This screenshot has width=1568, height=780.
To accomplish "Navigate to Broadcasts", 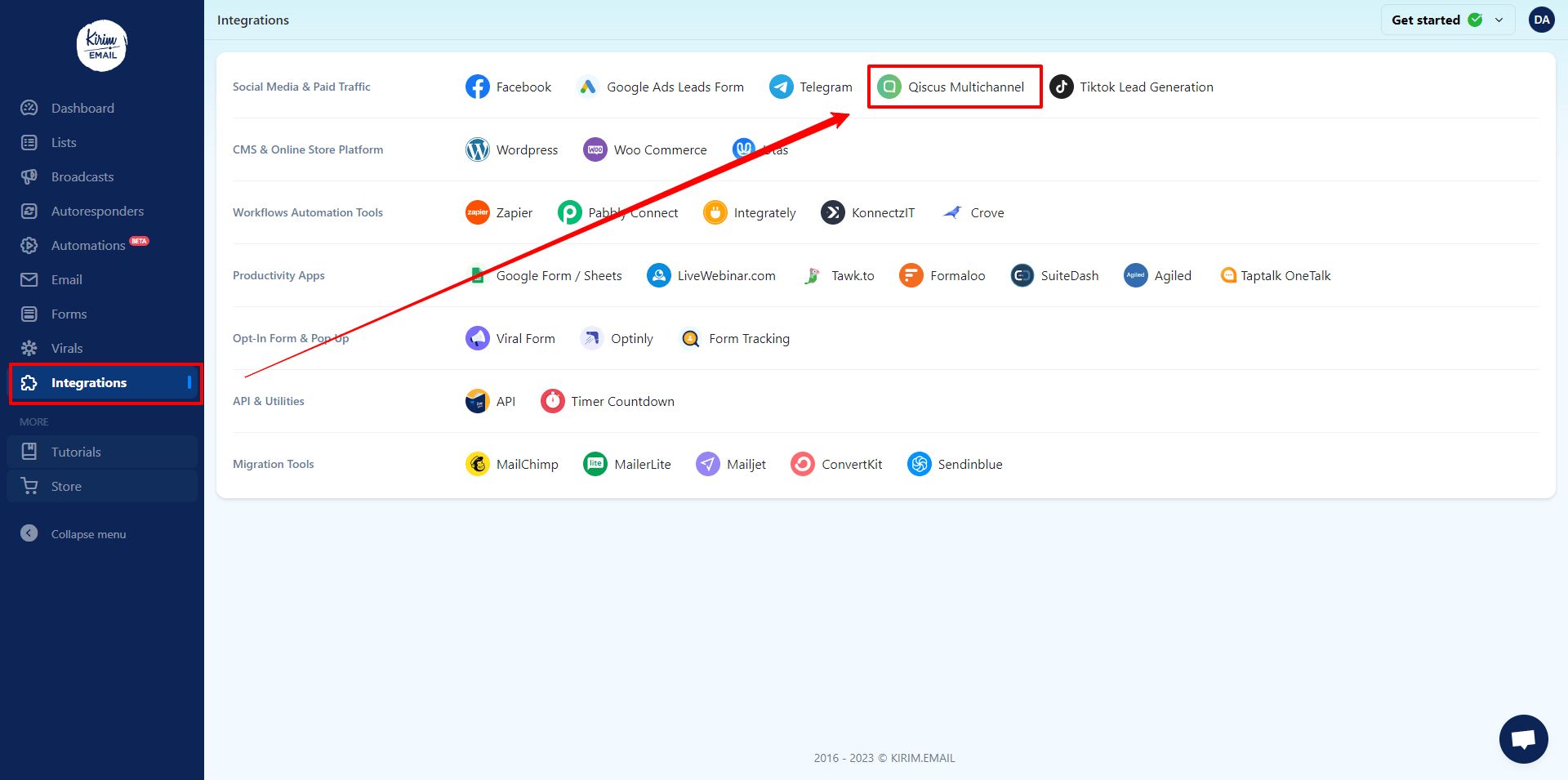I will tap(102, 176).
